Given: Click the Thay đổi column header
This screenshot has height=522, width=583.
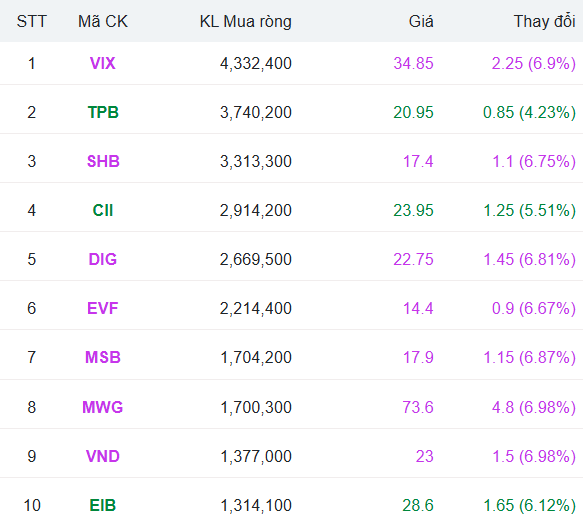Looking at the screenshot, I should (x=545, y=21).
